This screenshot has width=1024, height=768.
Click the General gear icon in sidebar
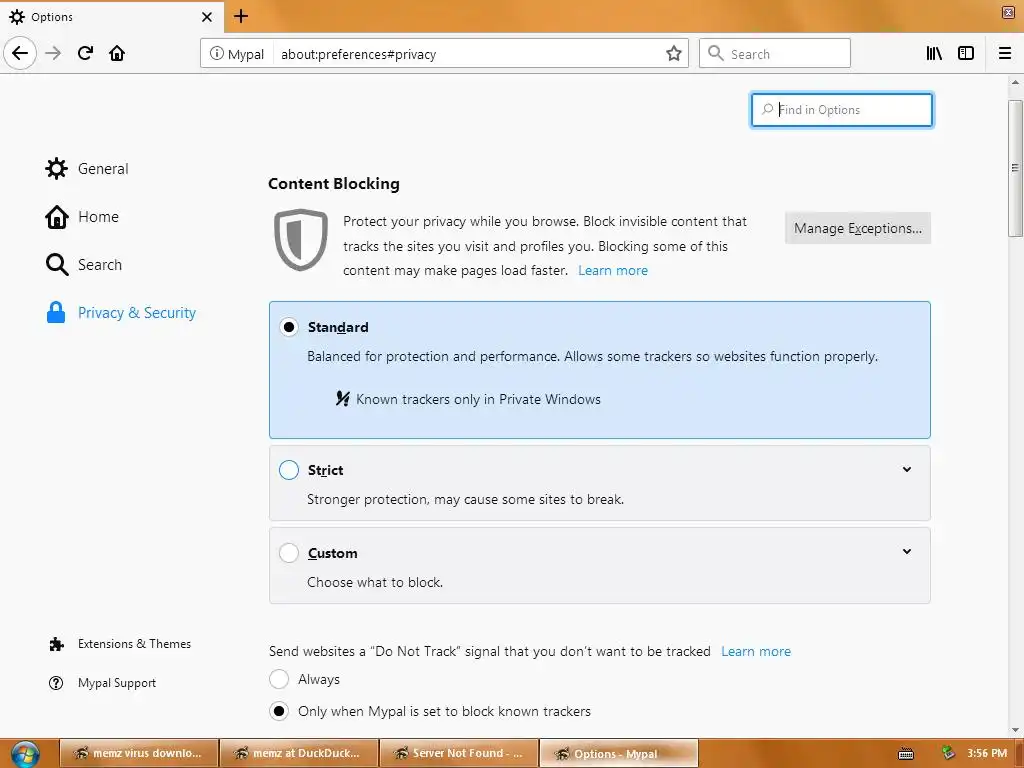(x=56, y=168)
